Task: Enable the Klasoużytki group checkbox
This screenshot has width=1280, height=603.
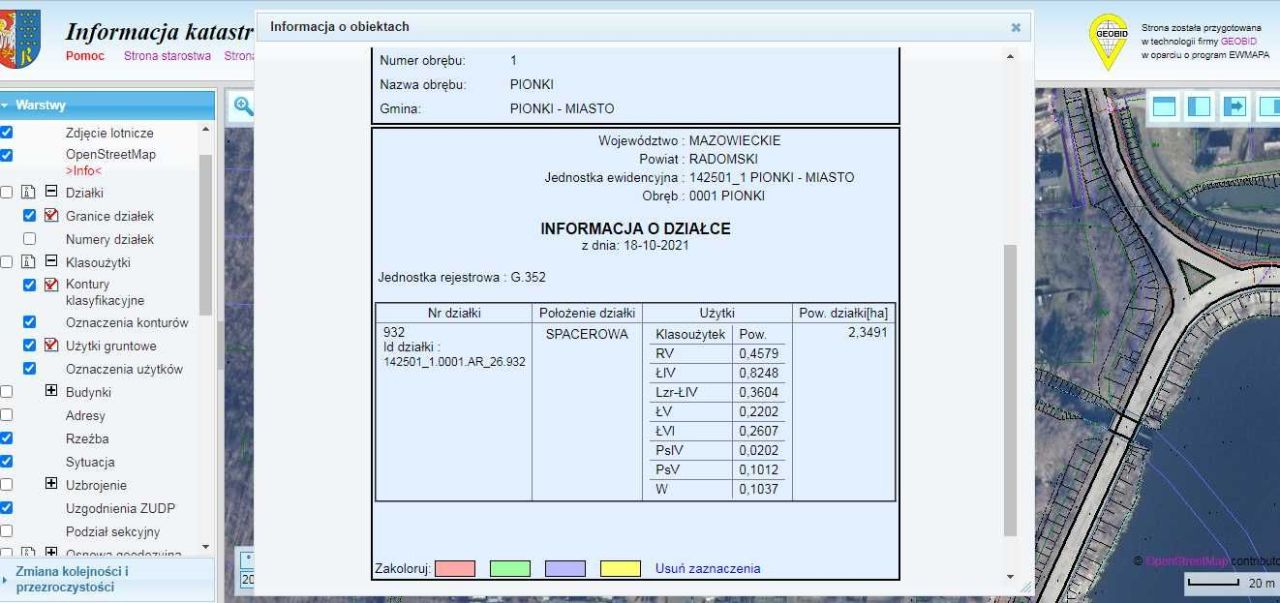Action: (6, 263)
